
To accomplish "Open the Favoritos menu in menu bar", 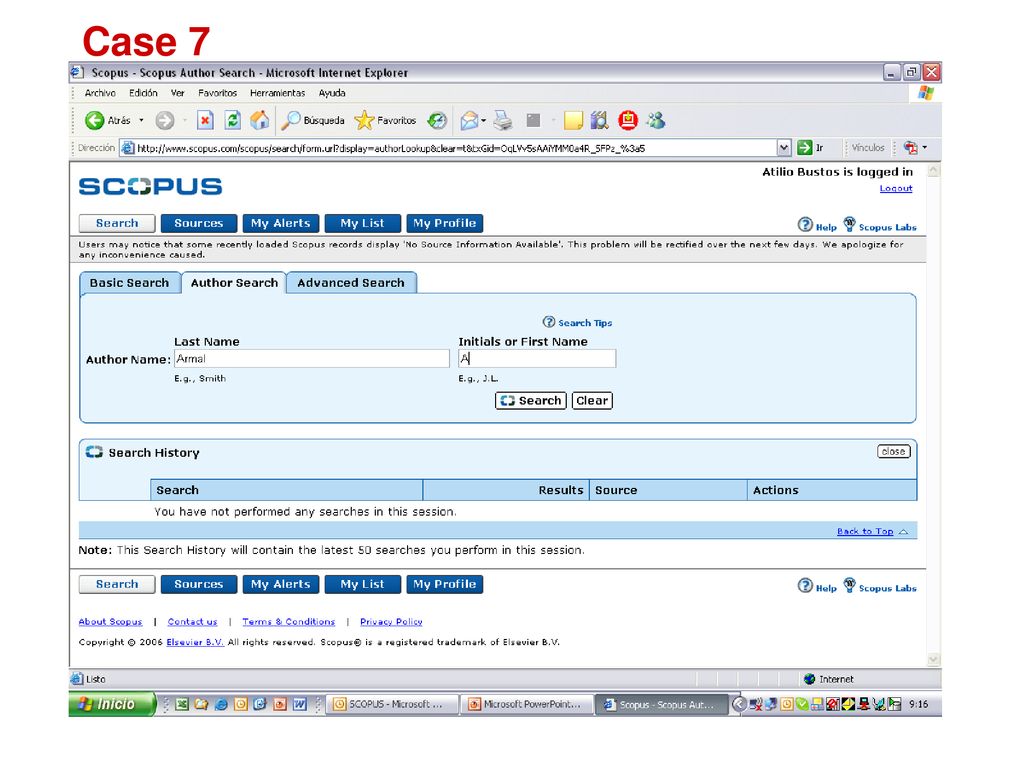I will click(x=217, y=93).
